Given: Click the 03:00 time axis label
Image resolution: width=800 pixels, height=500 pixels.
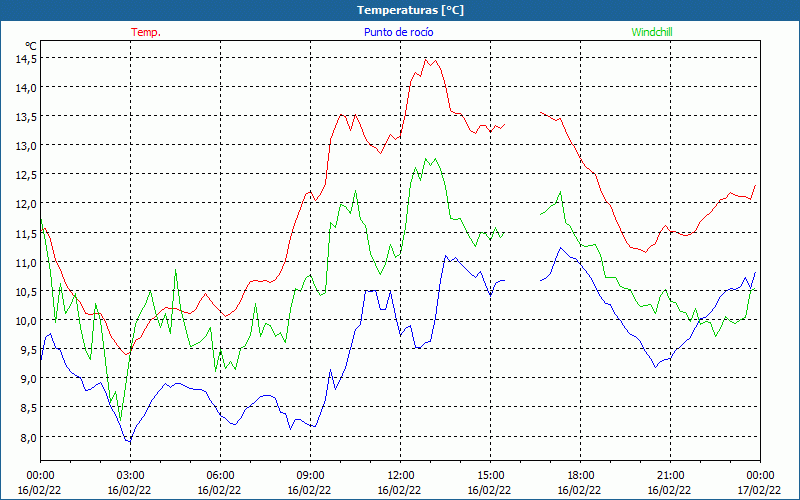Looking at the screenshot, I should 130,476.
